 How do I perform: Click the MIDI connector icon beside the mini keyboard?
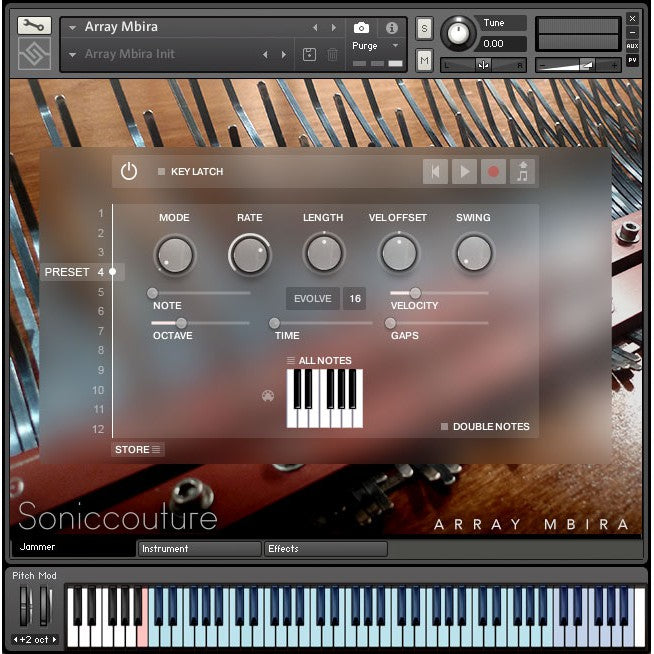[x=268, y=395]
